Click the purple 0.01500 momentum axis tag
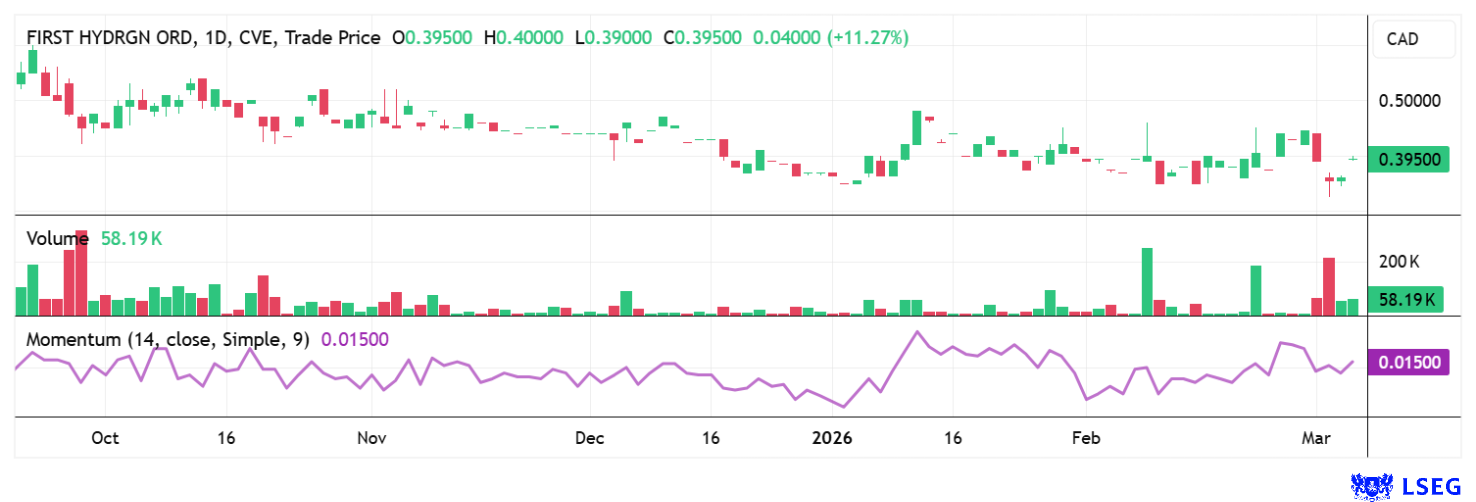The image size is (1476, 502). pos(1411,362)
